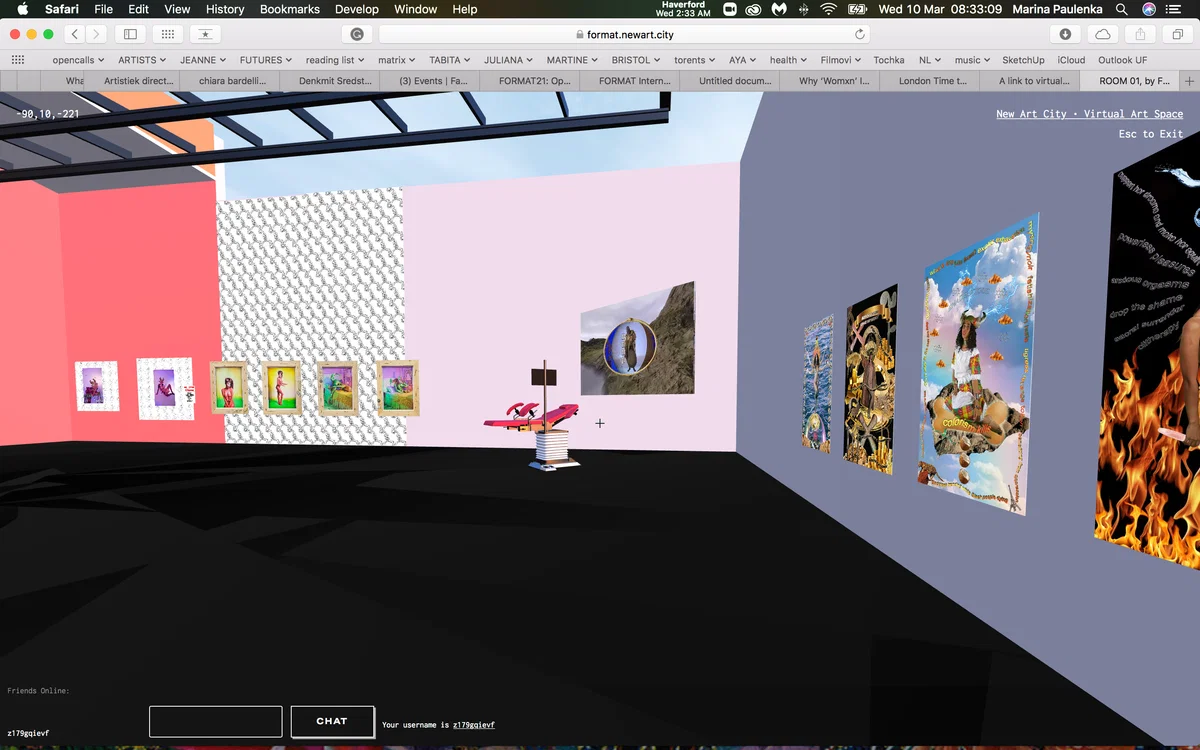Screen dimensions: 1200x750
Task: Expand the BRISTOL bookmarks folder
Action: pos(635,60)
